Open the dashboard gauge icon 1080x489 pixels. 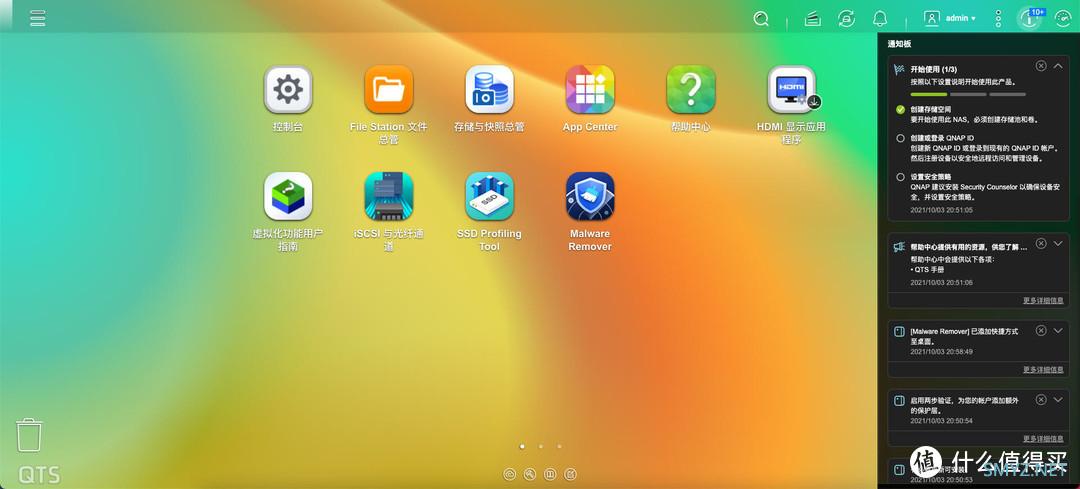tap(1063, 19)
